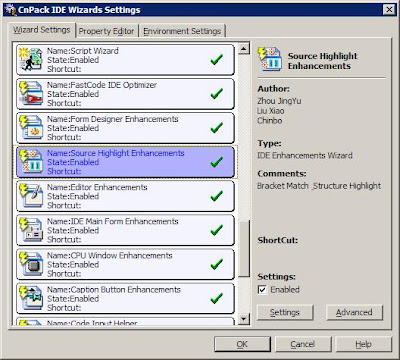Click the IDE Main Form Enhancements icon
Viewport: 400px width, 360px height.
[x=31, y=230]
